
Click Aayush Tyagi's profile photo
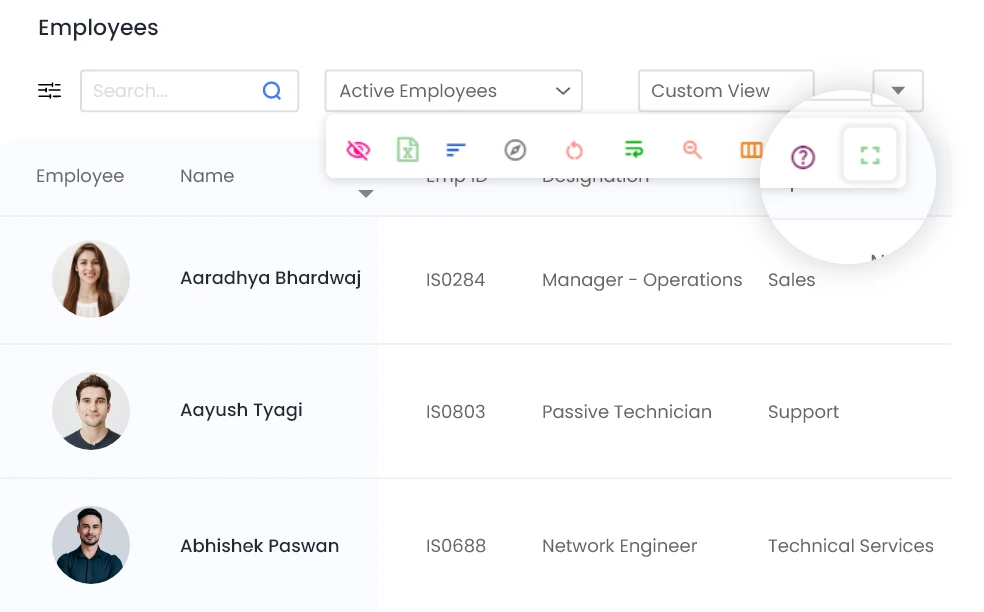(x=91, y=411)
